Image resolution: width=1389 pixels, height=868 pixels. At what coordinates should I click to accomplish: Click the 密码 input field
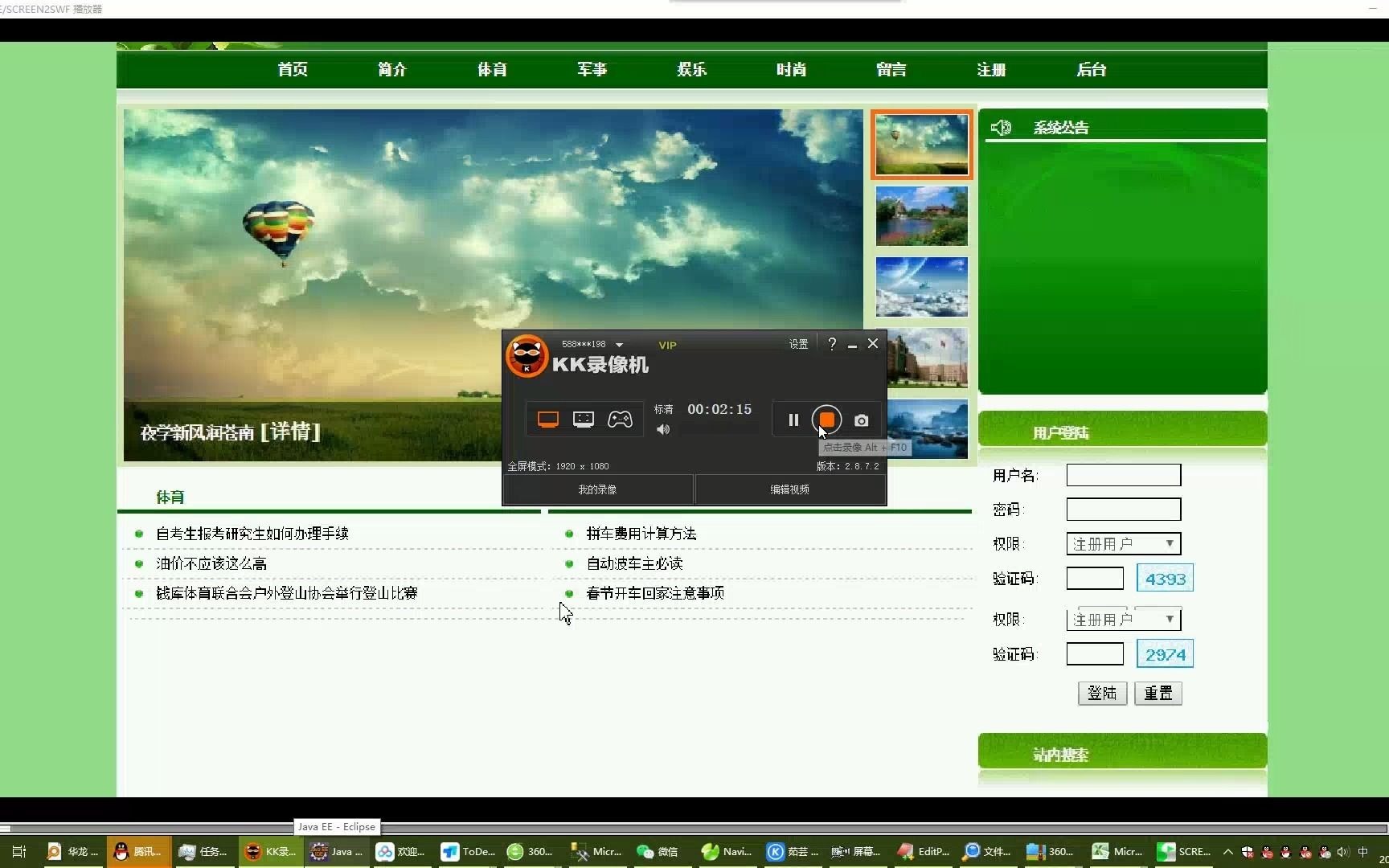(x=1124, y=510)
